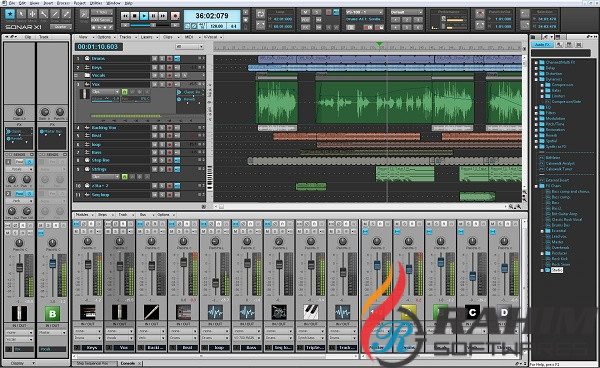This screenshot has height=368, width=600.
Task: Mute the Backing Vox track
Action: (x=154, y=127)
